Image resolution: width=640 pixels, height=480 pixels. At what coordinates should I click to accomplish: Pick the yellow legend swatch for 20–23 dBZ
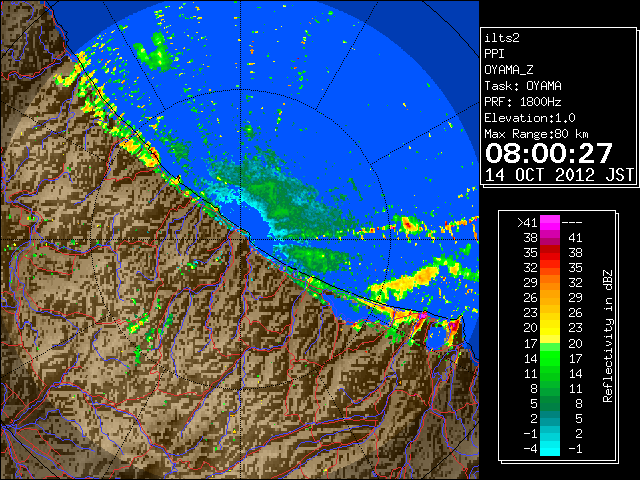tap(550, 328)
